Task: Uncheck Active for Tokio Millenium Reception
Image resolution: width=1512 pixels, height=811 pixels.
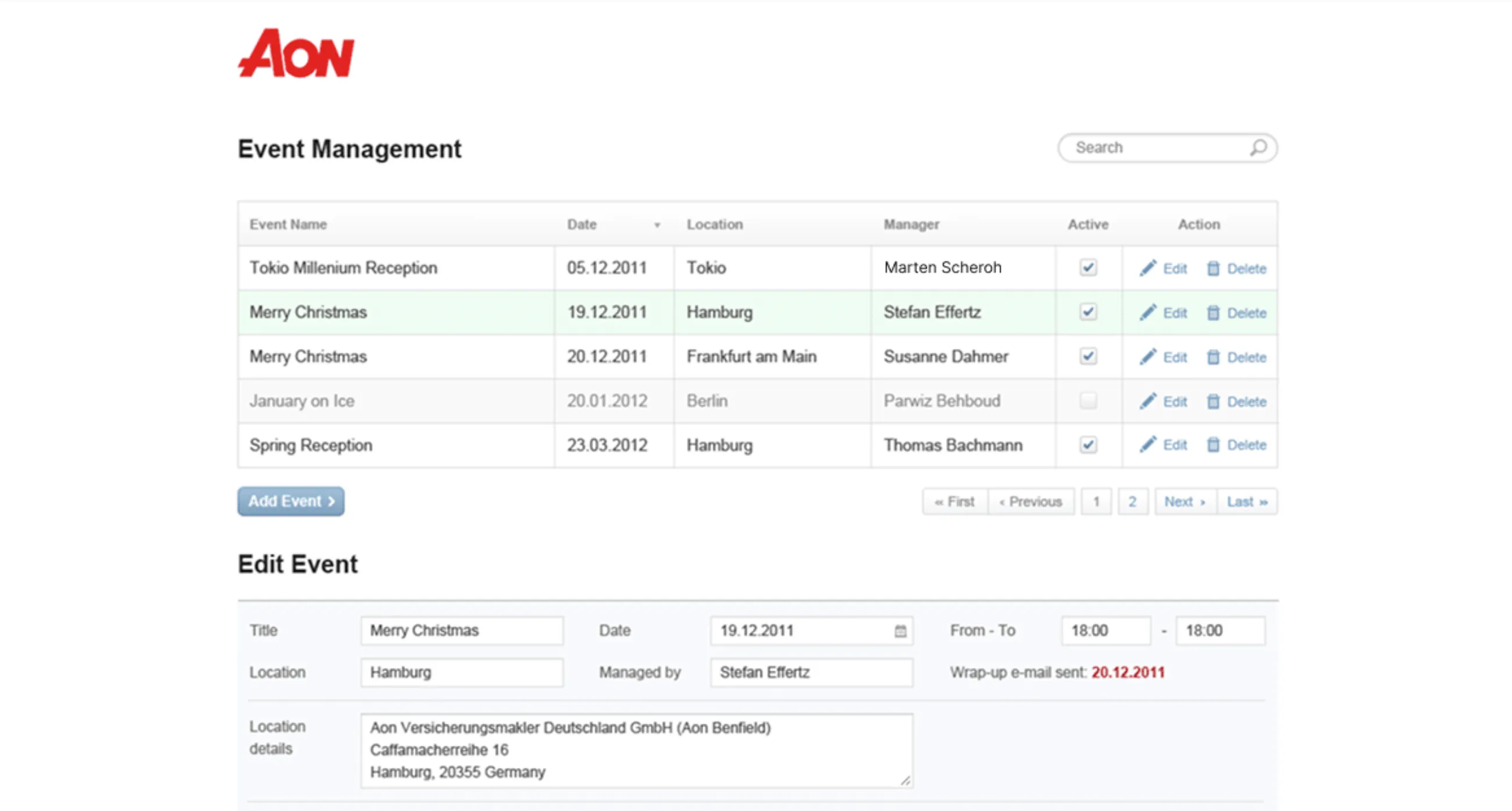Action: tap(1087, 268)
